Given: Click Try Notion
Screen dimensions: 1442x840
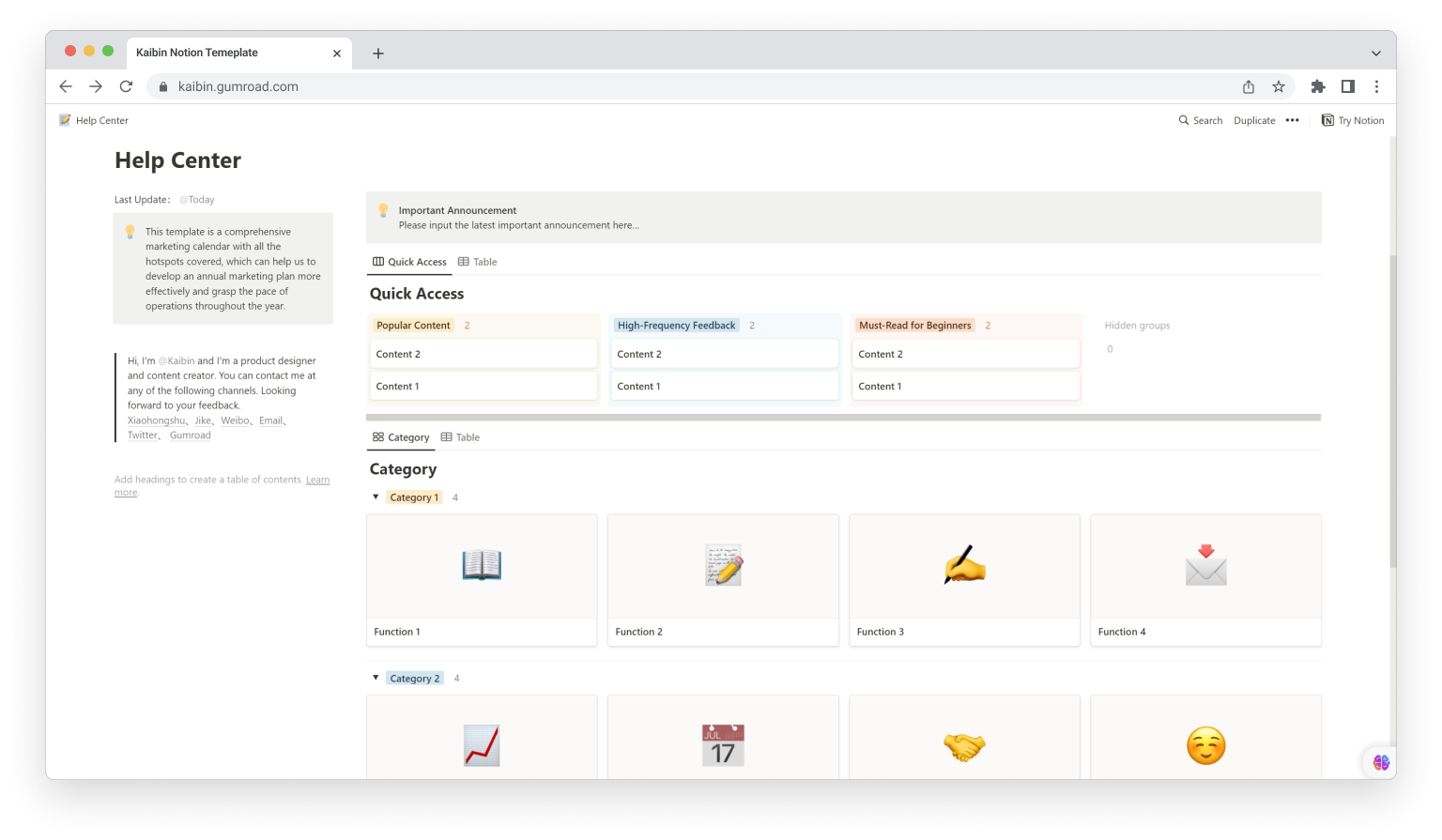Looking at the screenshot, I should [1353, 120].
